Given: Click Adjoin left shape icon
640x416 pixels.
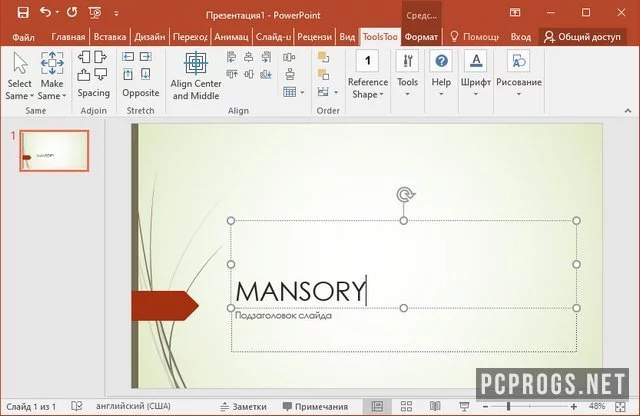Looking at the screenshot, I should 84,57.
